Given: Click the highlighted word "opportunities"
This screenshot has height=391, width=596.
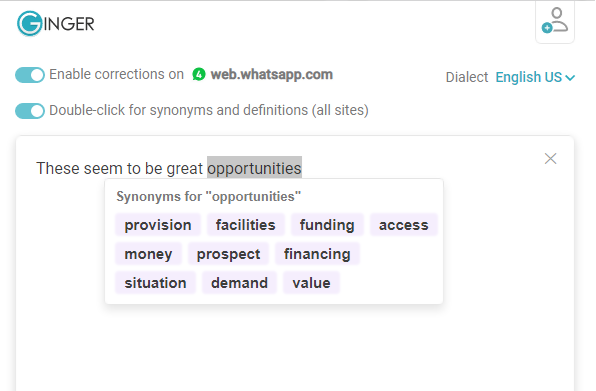Looking at the screenshot, I should pos(254,168).
